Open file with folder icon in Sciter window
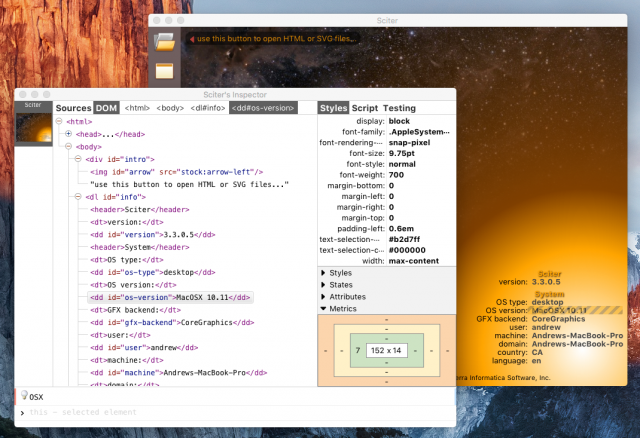The image size is (640, 438). [164, 42]
